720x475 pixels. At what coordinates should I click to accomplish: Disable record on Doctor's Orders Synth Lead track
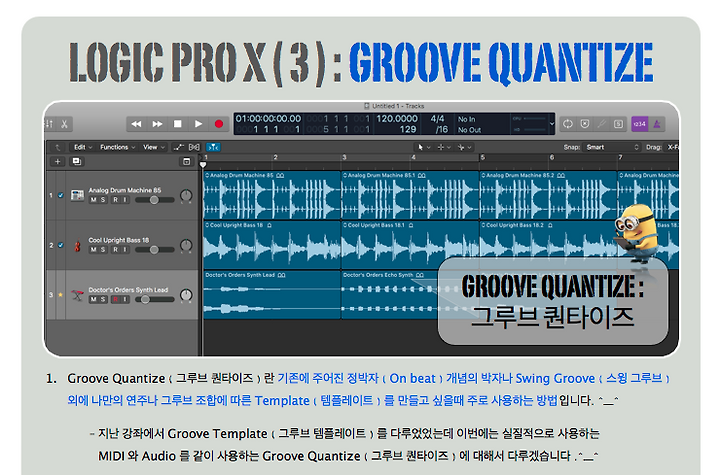pos(116,300)
